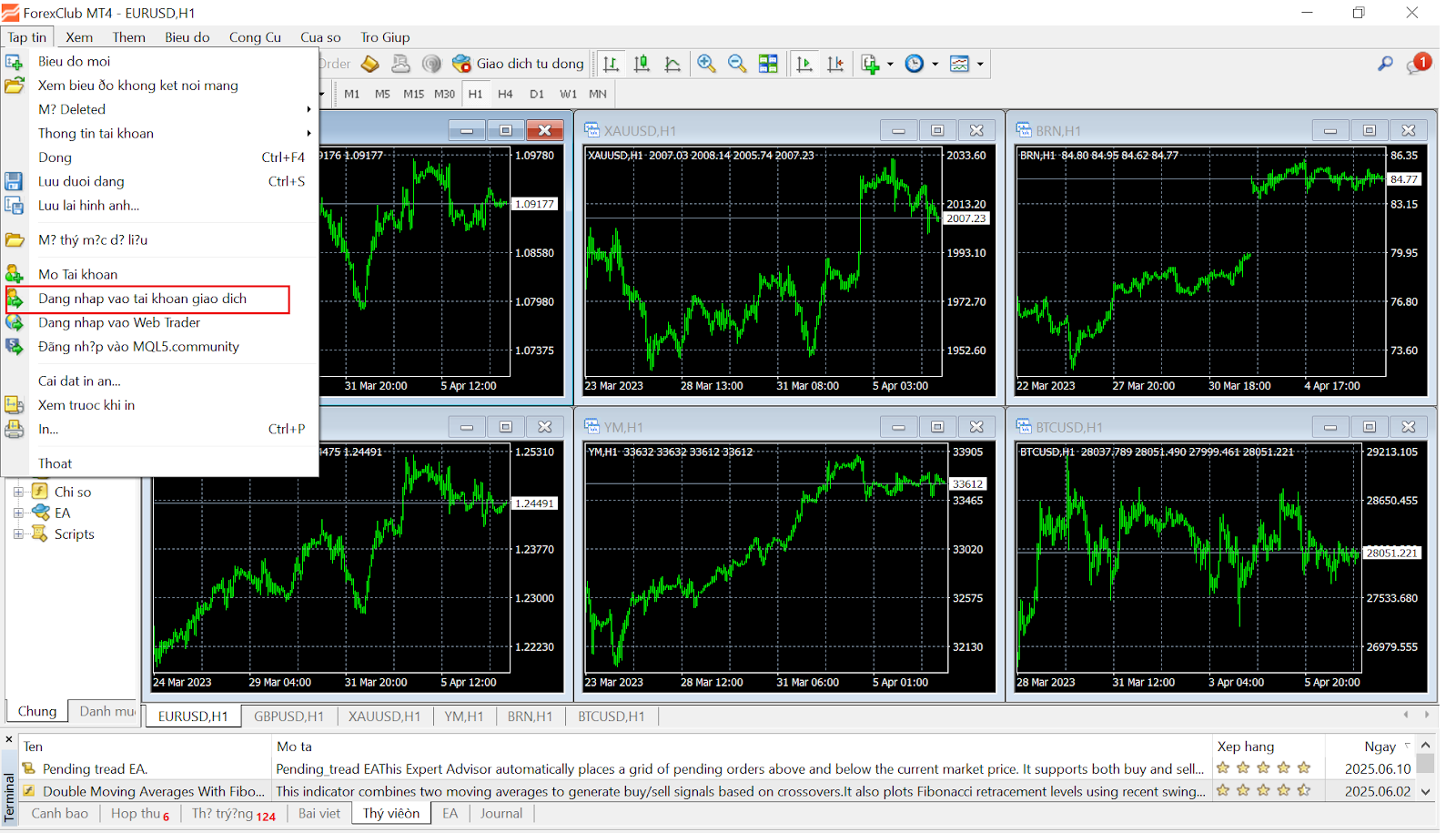Expand Thong tin tai khoan submenu
This screenshot has height=833, width=1456.
[160, 133]
